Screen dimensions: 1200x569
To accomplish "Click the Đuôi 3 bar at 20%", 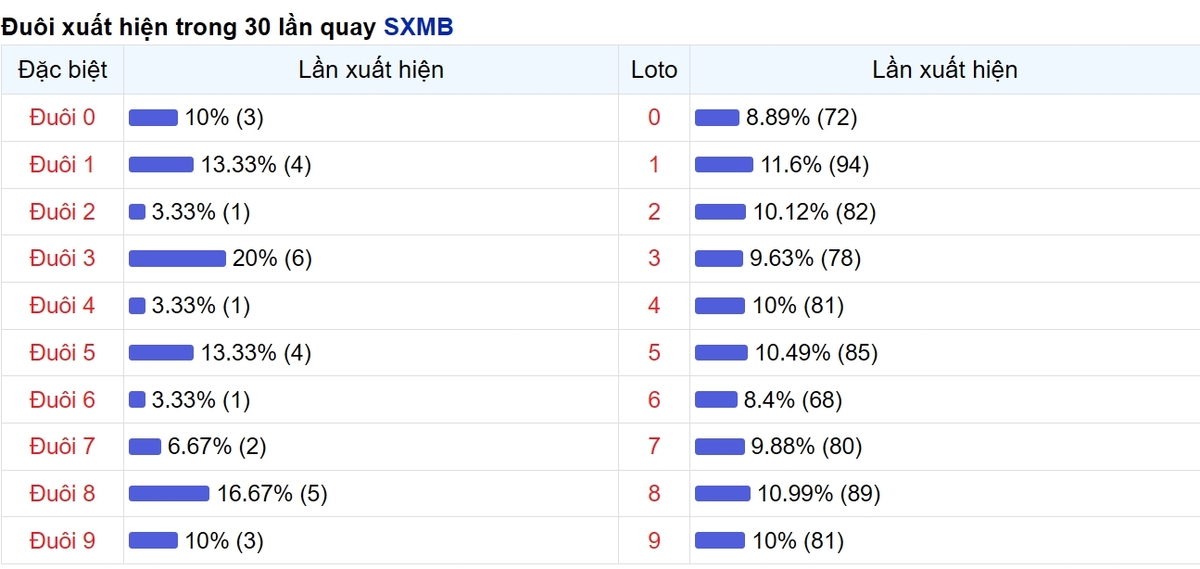I will 177,259.
